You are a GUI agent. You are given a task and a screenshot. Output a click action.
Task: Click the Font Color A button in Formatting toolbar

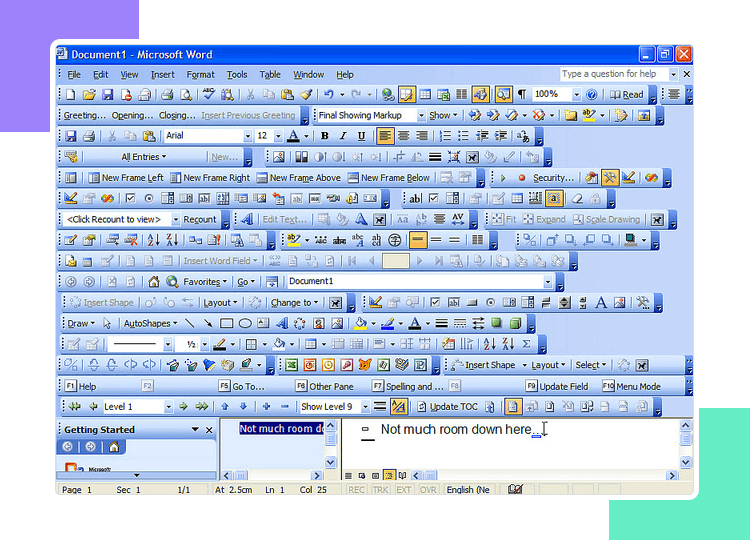pos(294,136)
